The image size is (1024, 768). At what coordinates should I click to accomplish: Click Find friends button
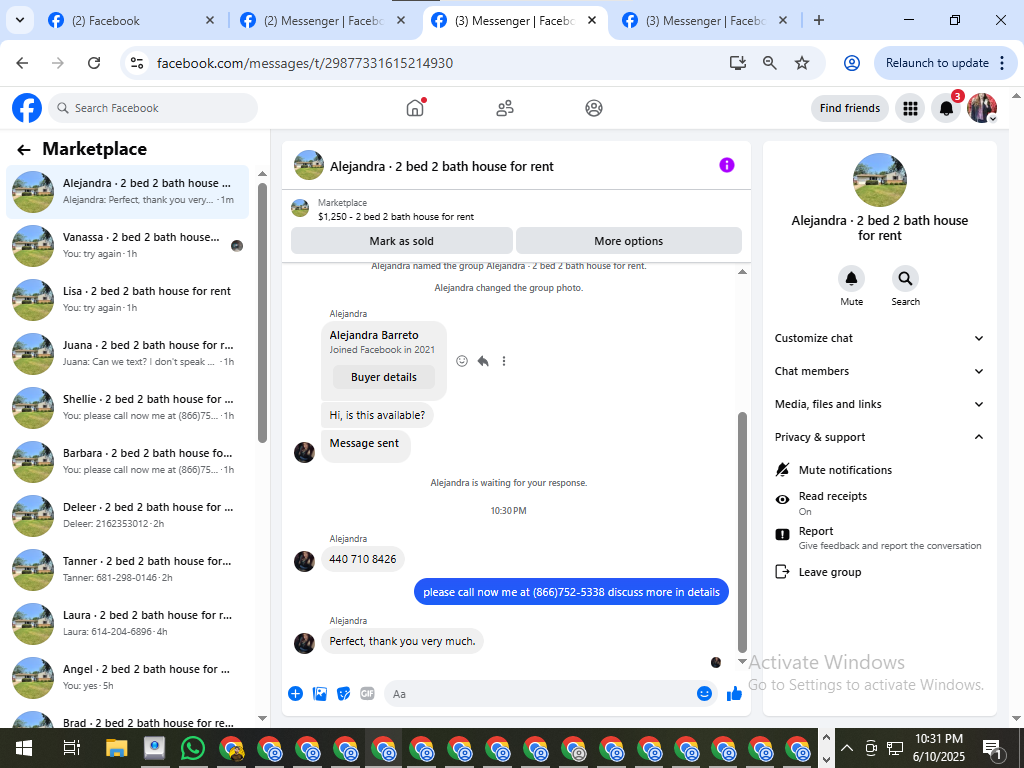click(850, 108)
